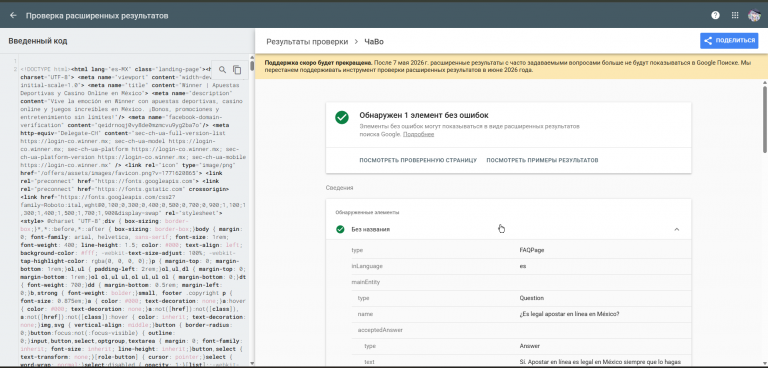Click the green check next to Без названия

(340, 229)
